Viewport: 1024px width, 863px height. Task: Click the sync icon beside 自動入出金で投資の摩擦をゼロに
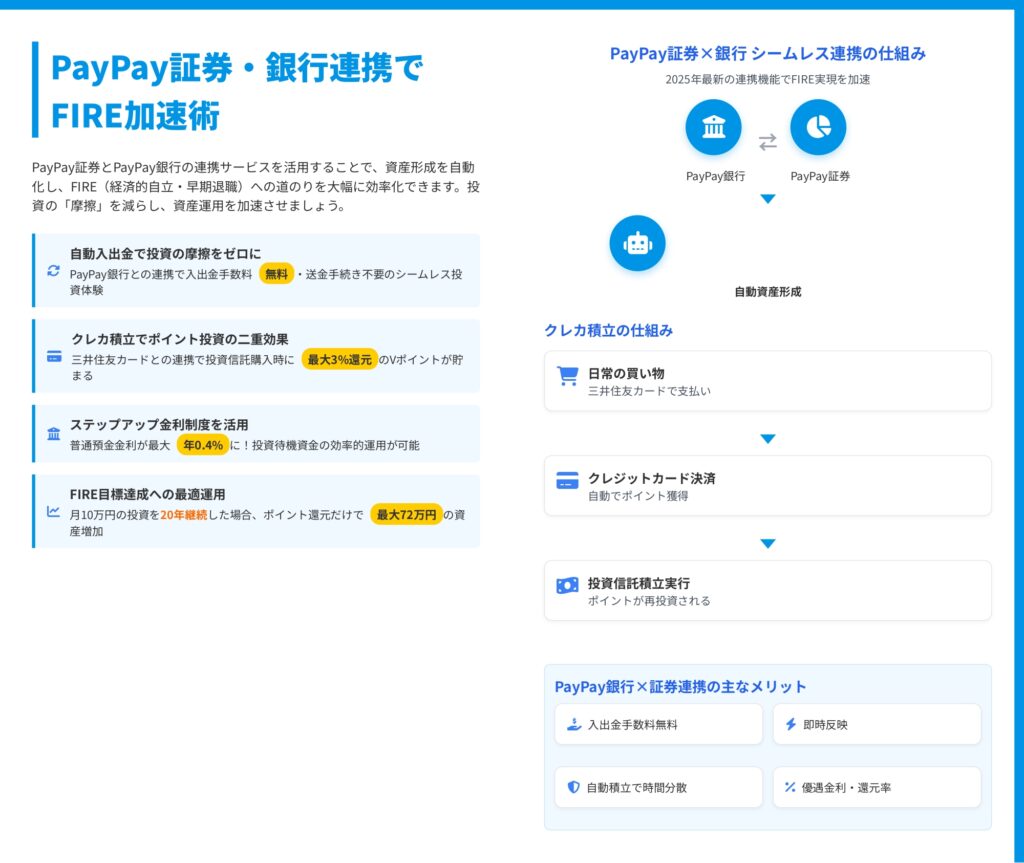tap(54, 270)
